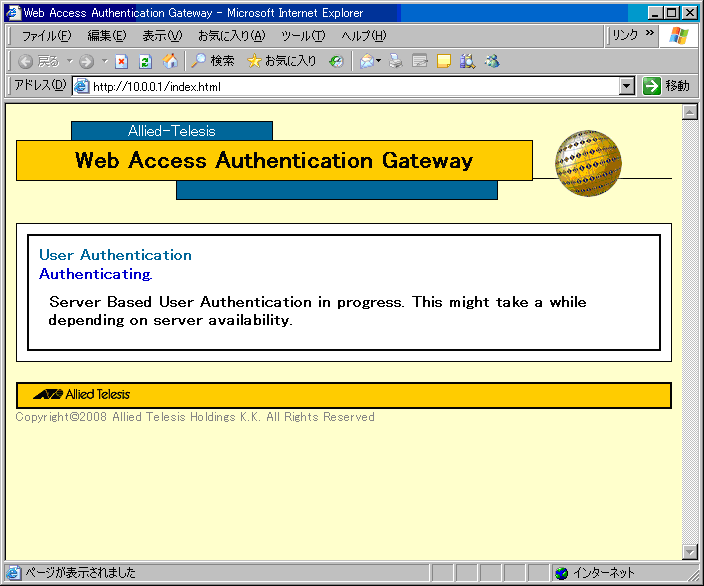This screenshot has height=586, width=704.
Task: Click the Mail envelope icon
Action: 366,61
